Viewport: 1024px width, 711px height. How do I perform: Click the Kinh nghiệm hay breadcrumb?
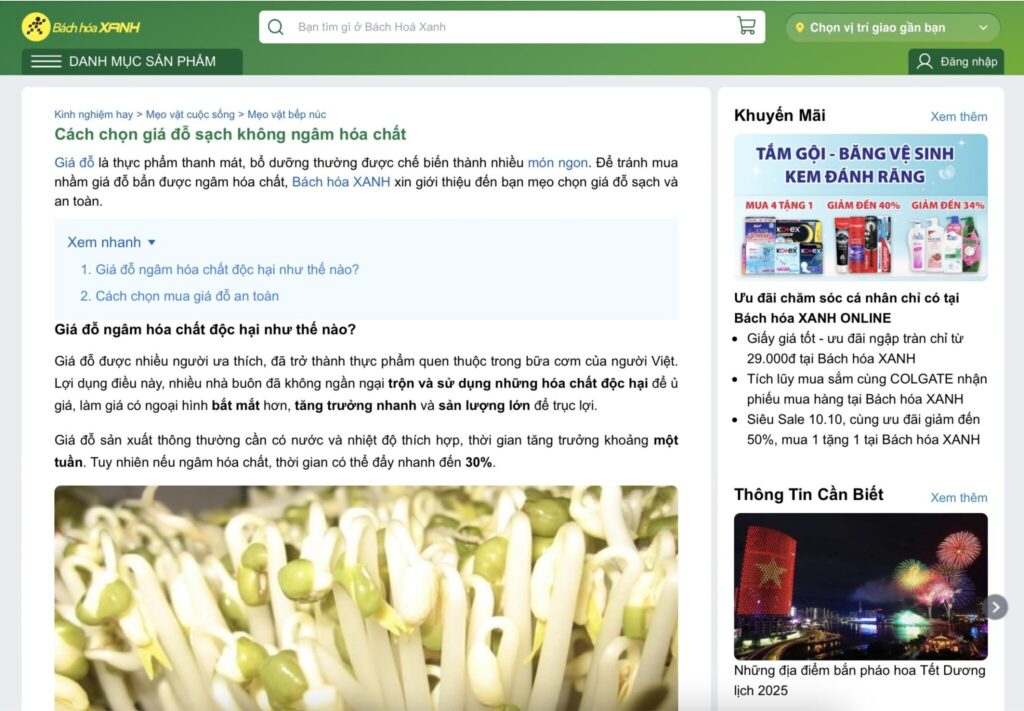click(93, 114)
